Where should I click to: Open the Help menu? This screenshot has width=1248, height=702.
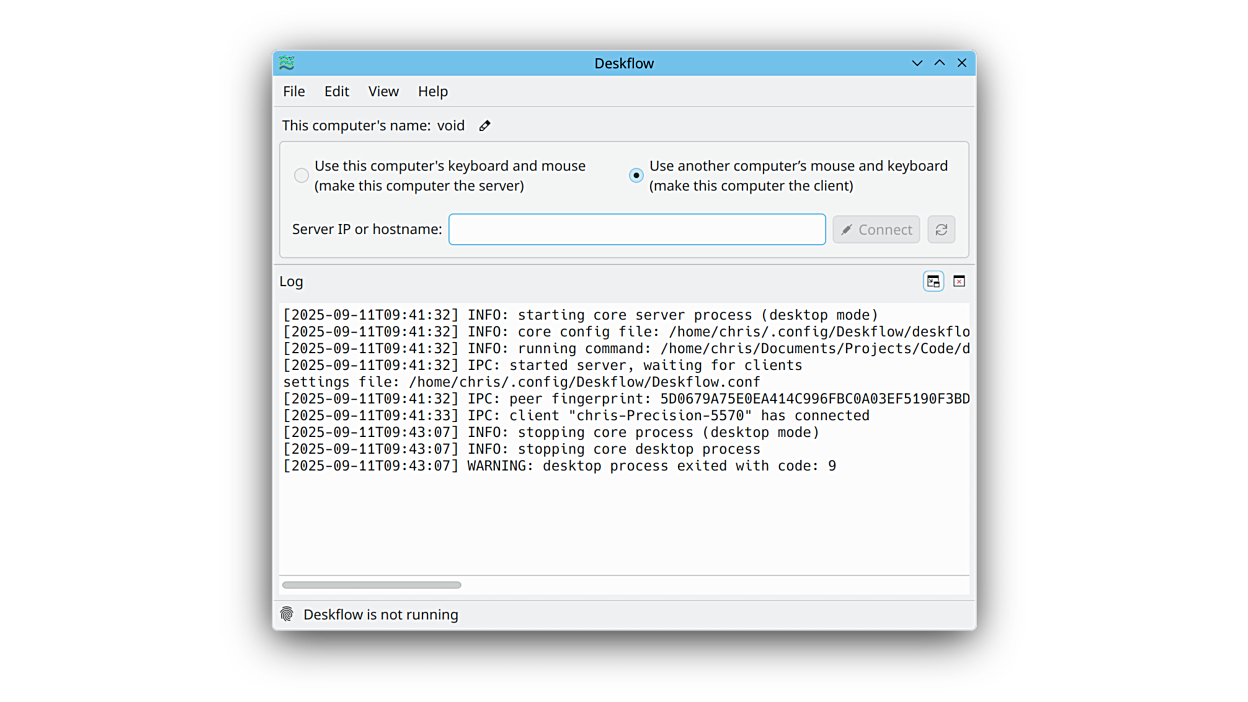tap(432, 91)
